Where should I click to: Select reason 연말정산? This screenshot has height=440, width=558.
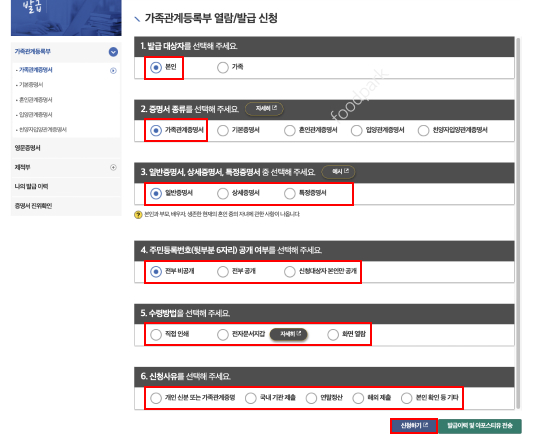click(311, 398)
